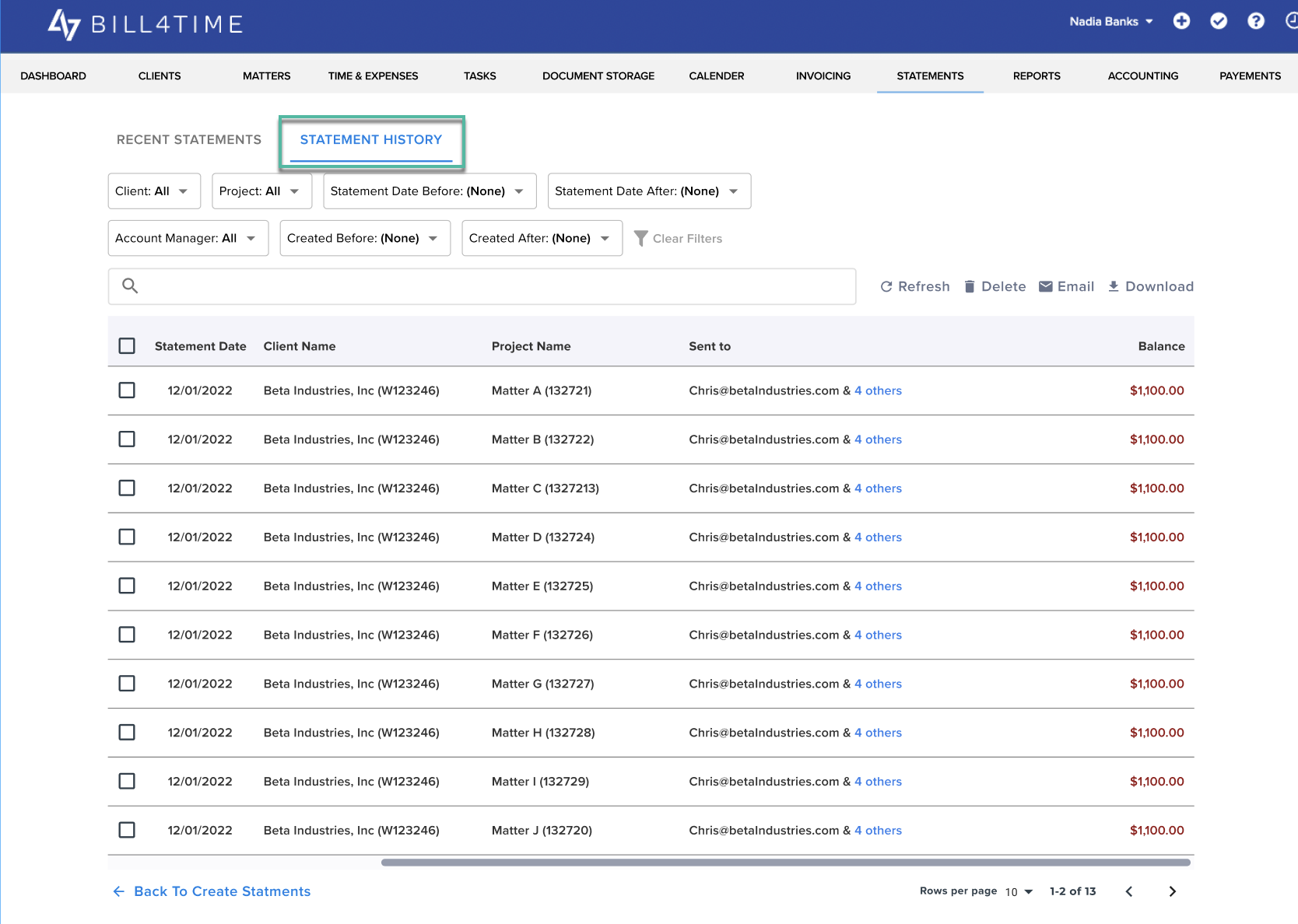Screen dimensions: 1298x924
Task: Open the Rows per page dropdown
Action: [x=1019, y=892]
